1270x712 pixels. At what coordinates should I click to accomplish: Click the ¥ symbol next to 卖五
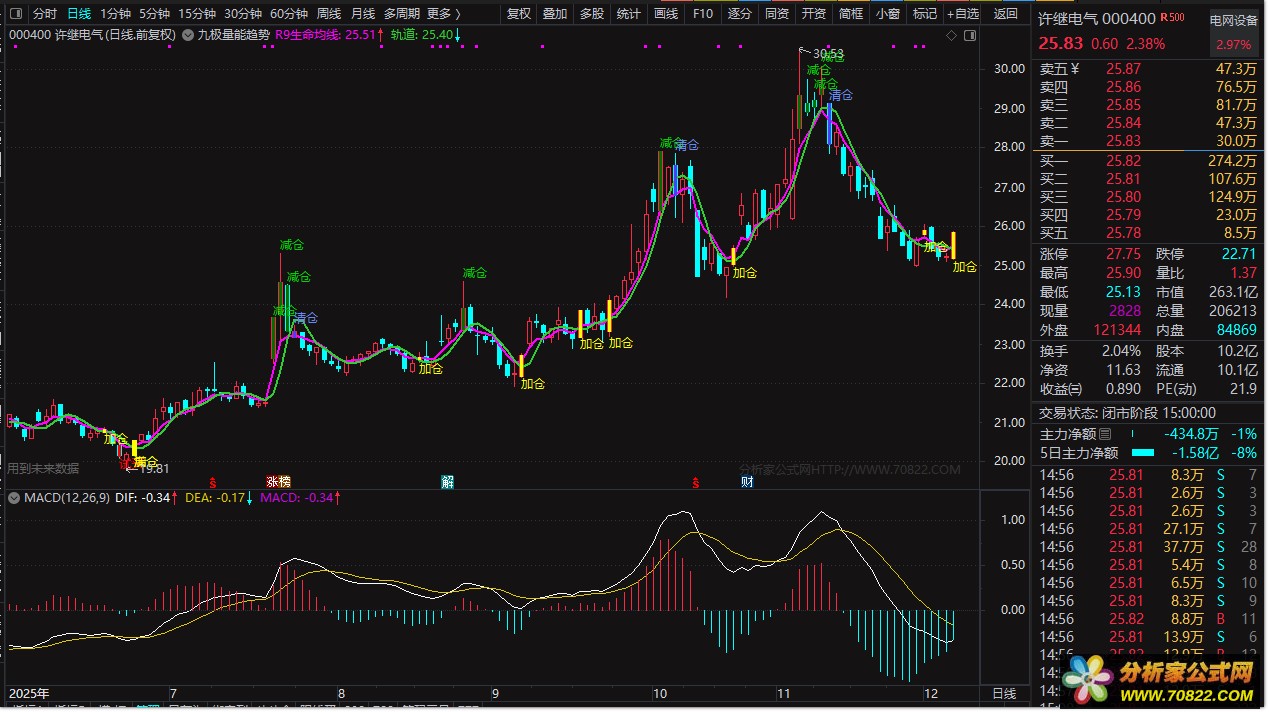(1075, 69)
